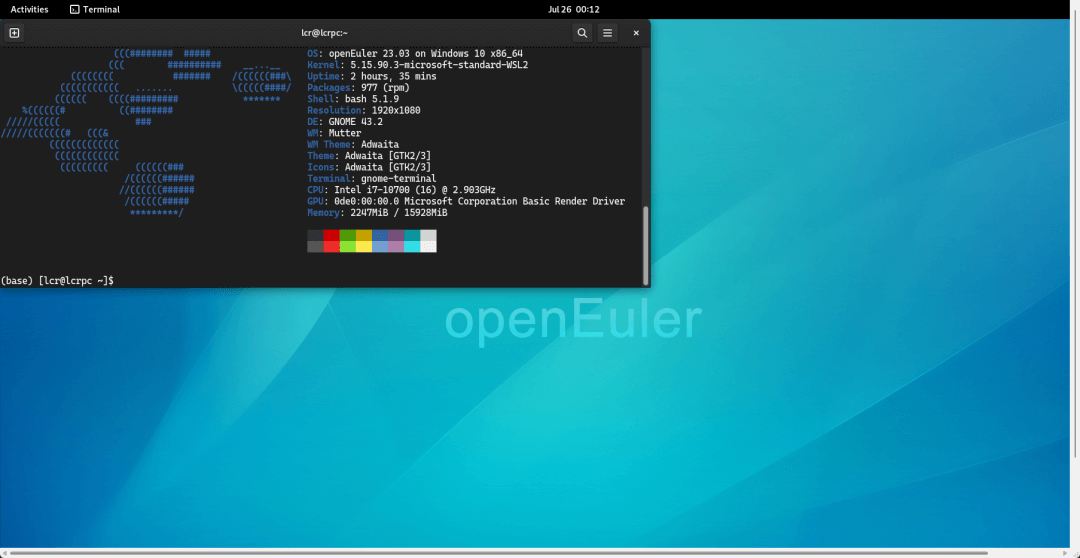Viewport: 1080px width, 558px height.
Task: Click the openEuler text on desktop wallpaper
Action: click(x=573, y=321)
